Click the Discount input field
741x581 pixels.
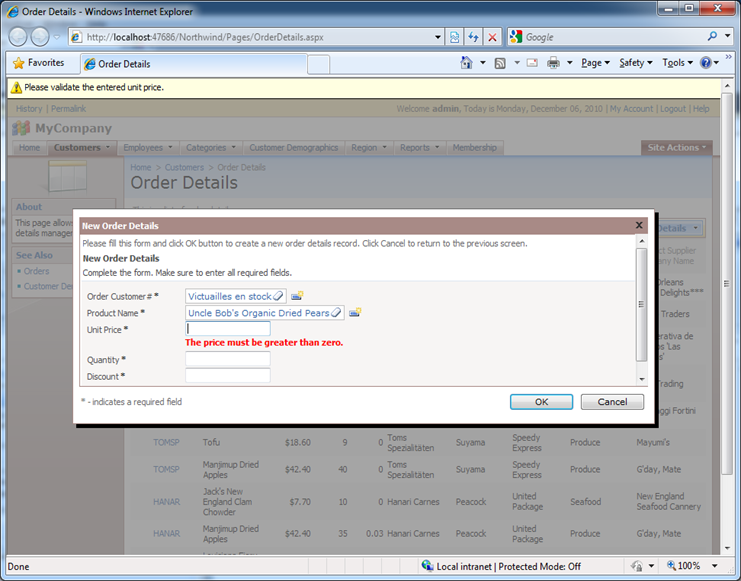(x=228, y=375)
